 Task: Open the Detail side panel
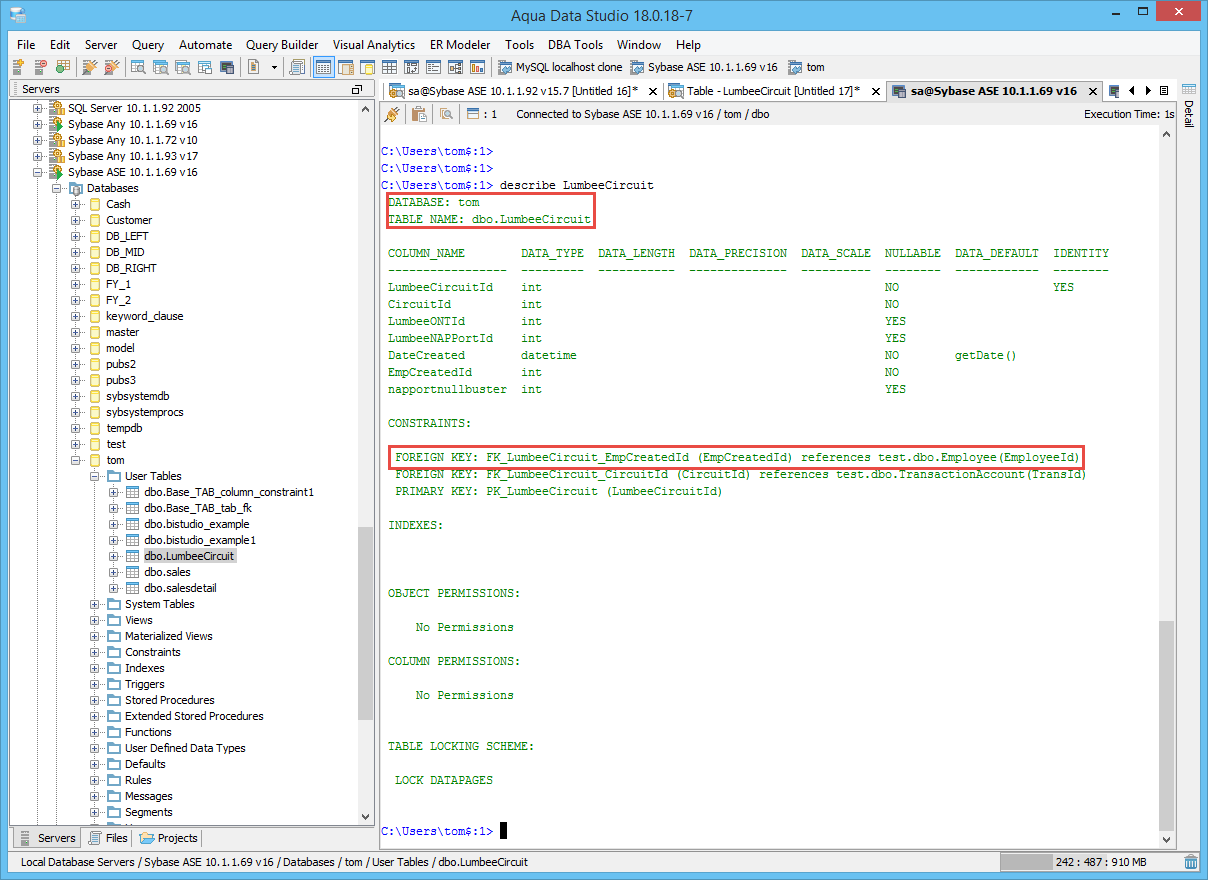click(1189, 106)
